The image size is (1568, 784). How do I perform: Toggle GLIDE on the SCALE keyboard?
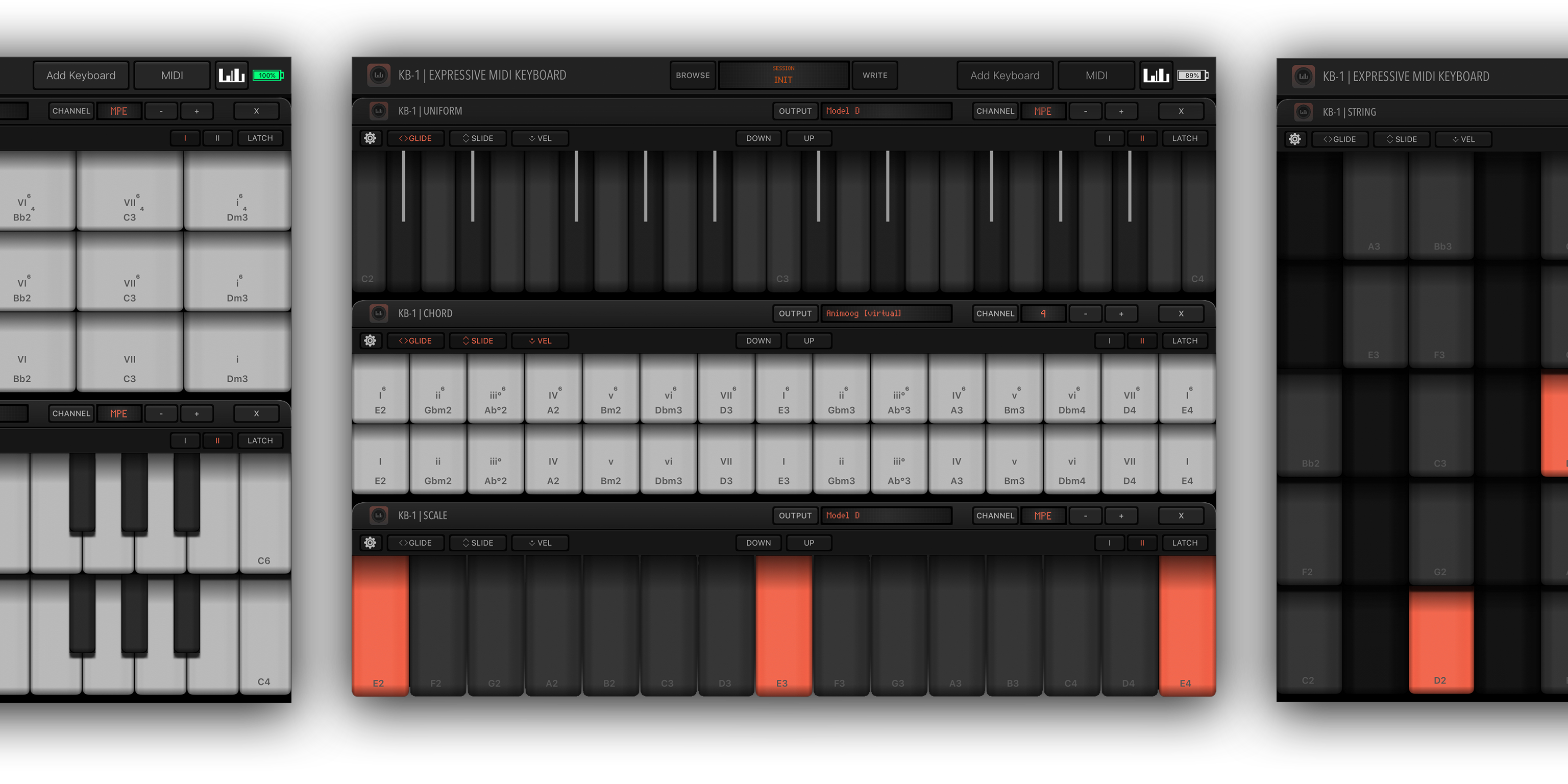click(x=415, y=543)
